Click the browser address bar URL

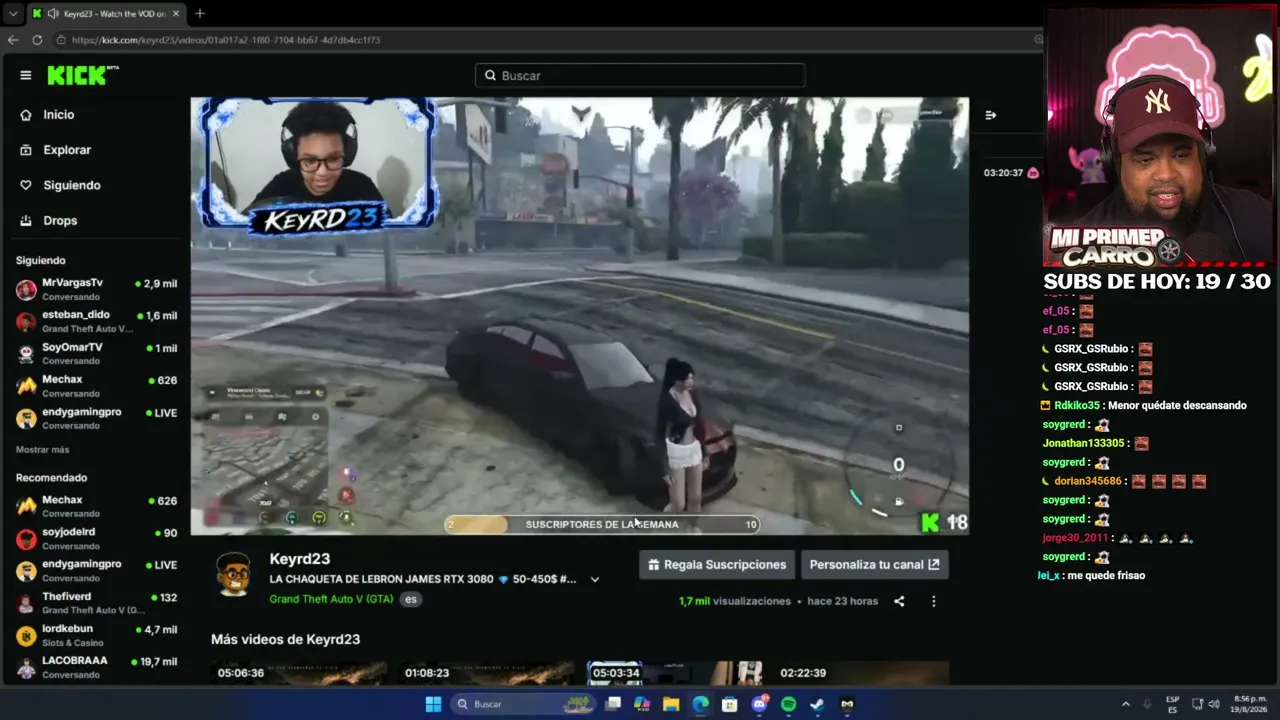(225, 40)
